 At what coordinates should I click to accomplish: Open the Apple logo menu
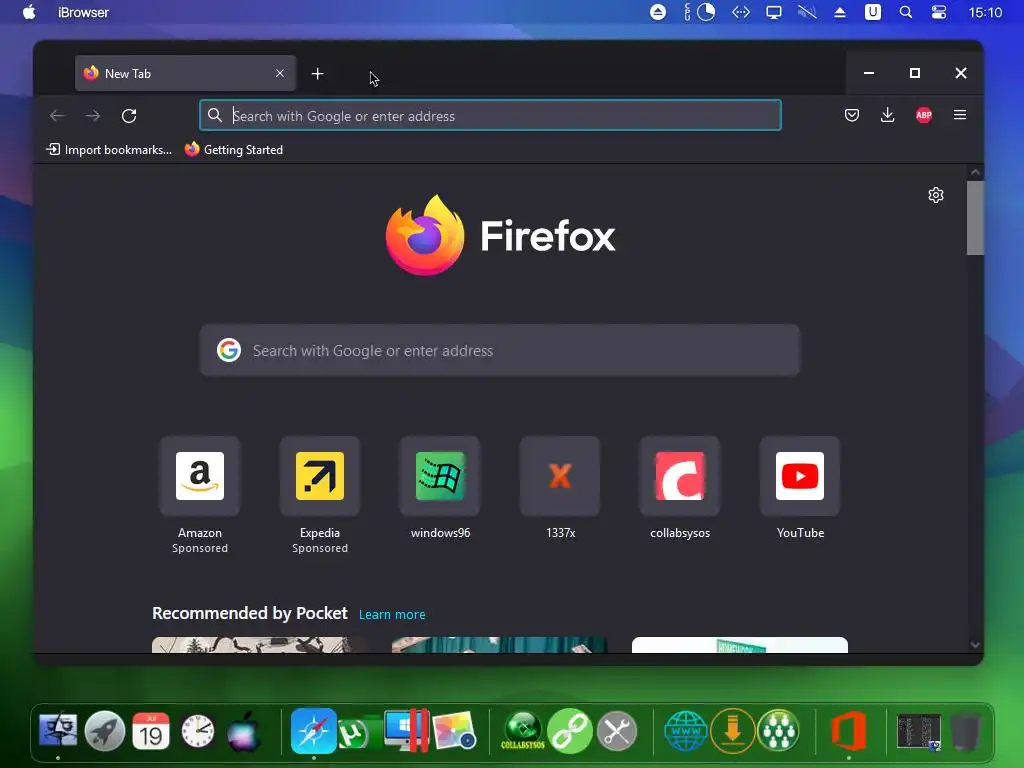[29, 12]
